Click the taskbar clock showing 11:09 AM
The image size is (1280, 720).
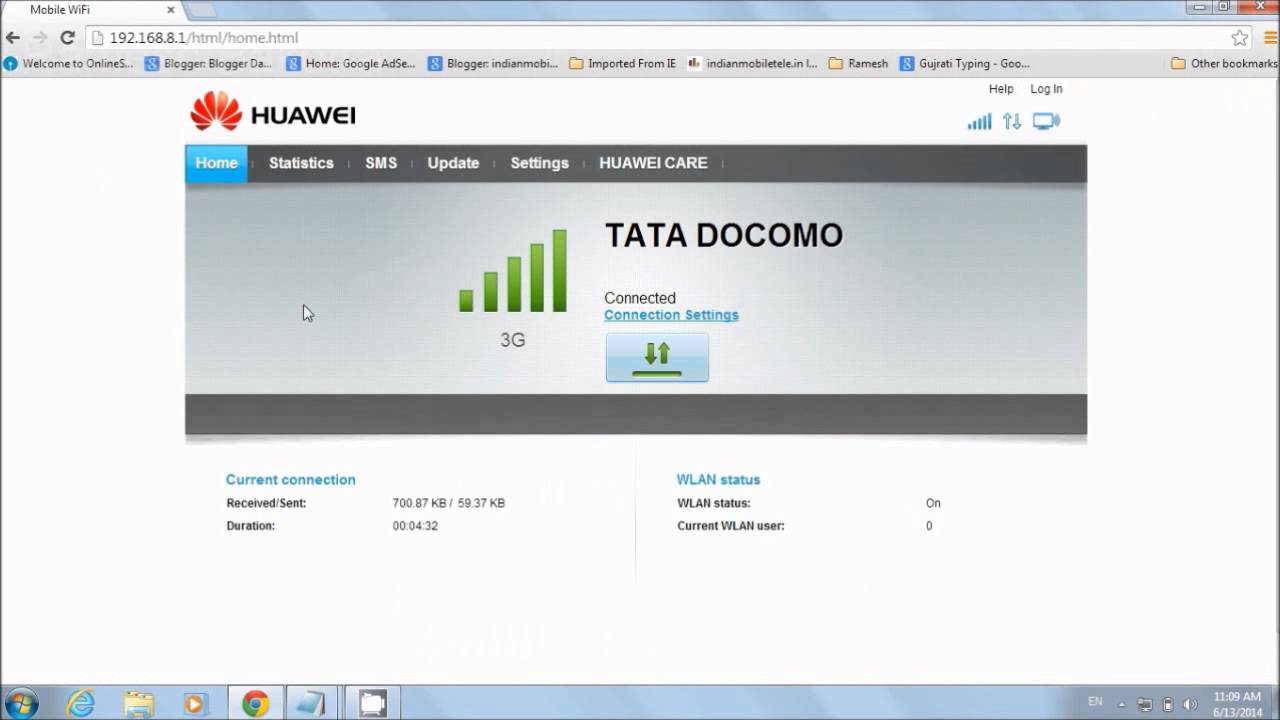pos(1237,704)
